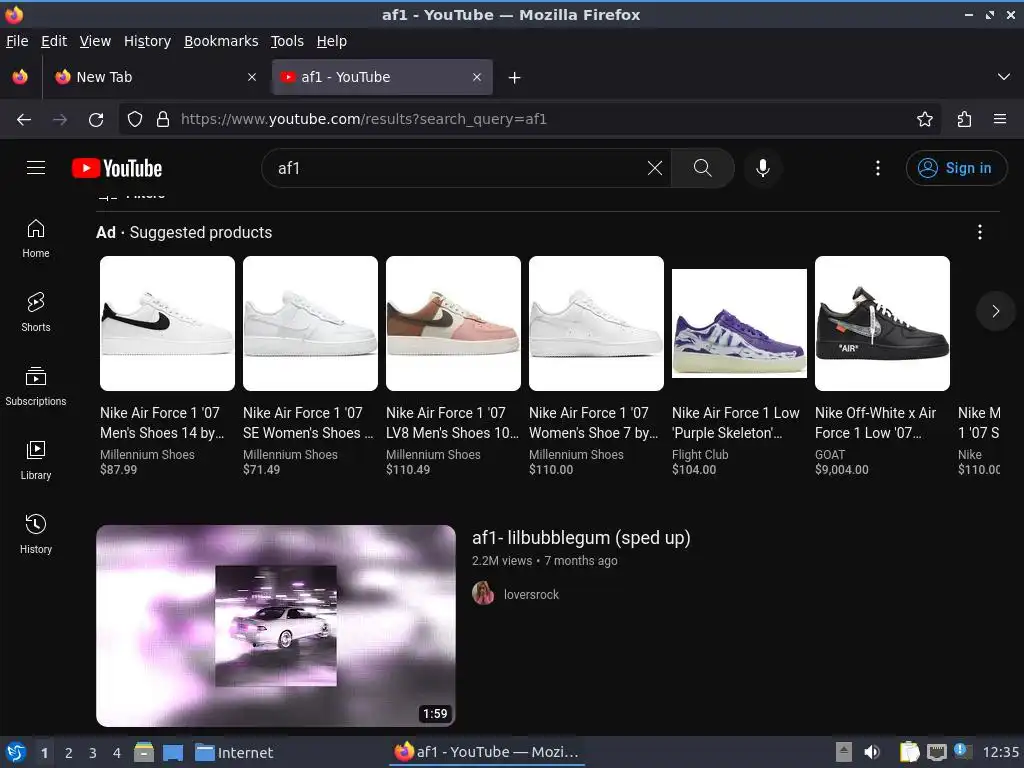Open file manager from taskbar
The height and width of the screenshot is (768, 1024).
(144, 752)
